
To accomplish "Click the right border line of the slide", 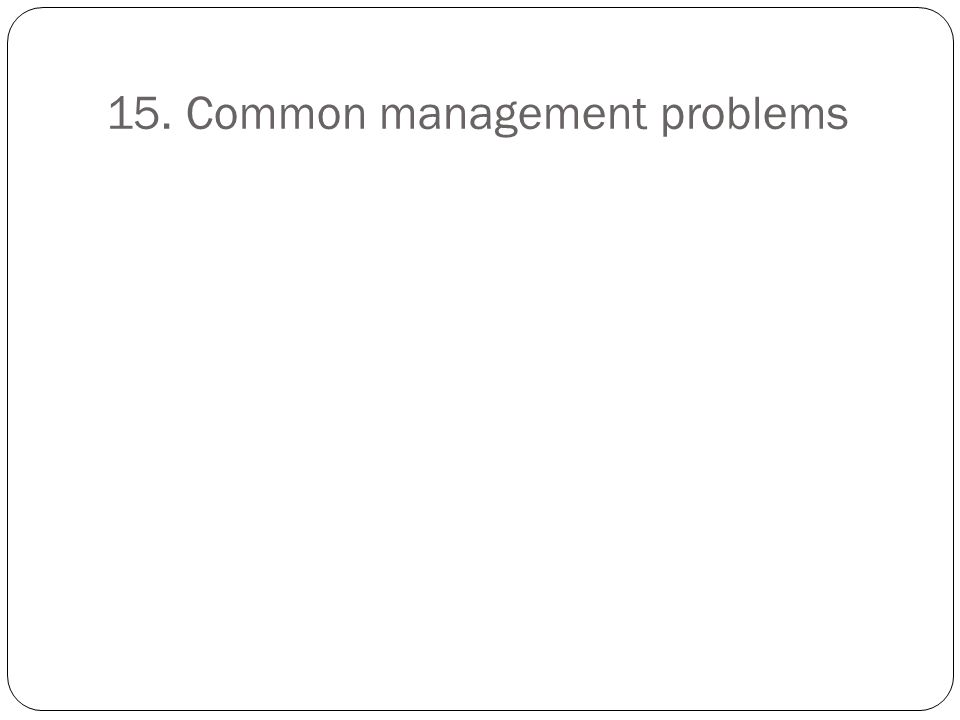I will tap(953, 360).
